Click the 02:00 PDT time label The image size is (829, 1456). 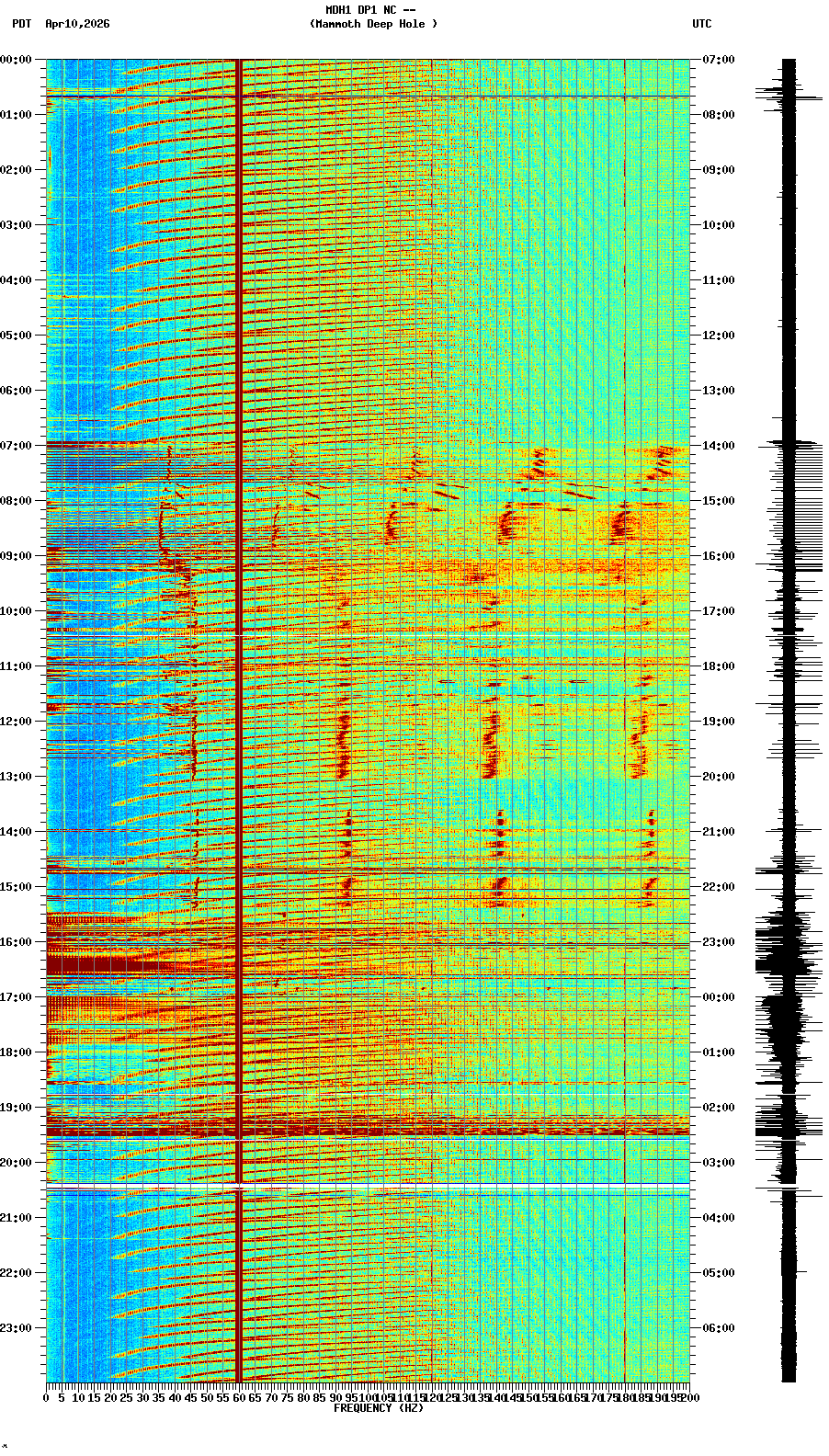17,170
